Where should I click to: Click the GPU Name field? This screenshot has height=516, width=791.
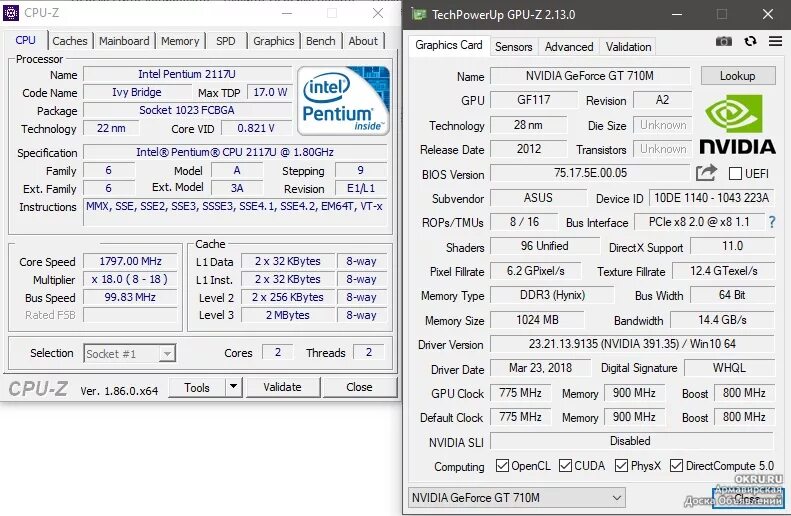coord(590,76)
